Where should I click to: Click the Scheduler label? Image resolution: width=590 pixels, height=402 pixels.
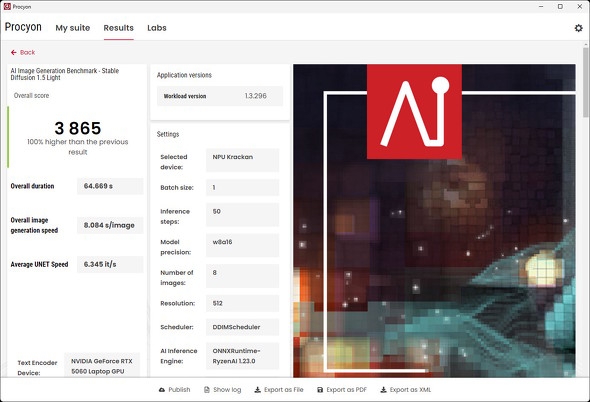pos(177,327)
